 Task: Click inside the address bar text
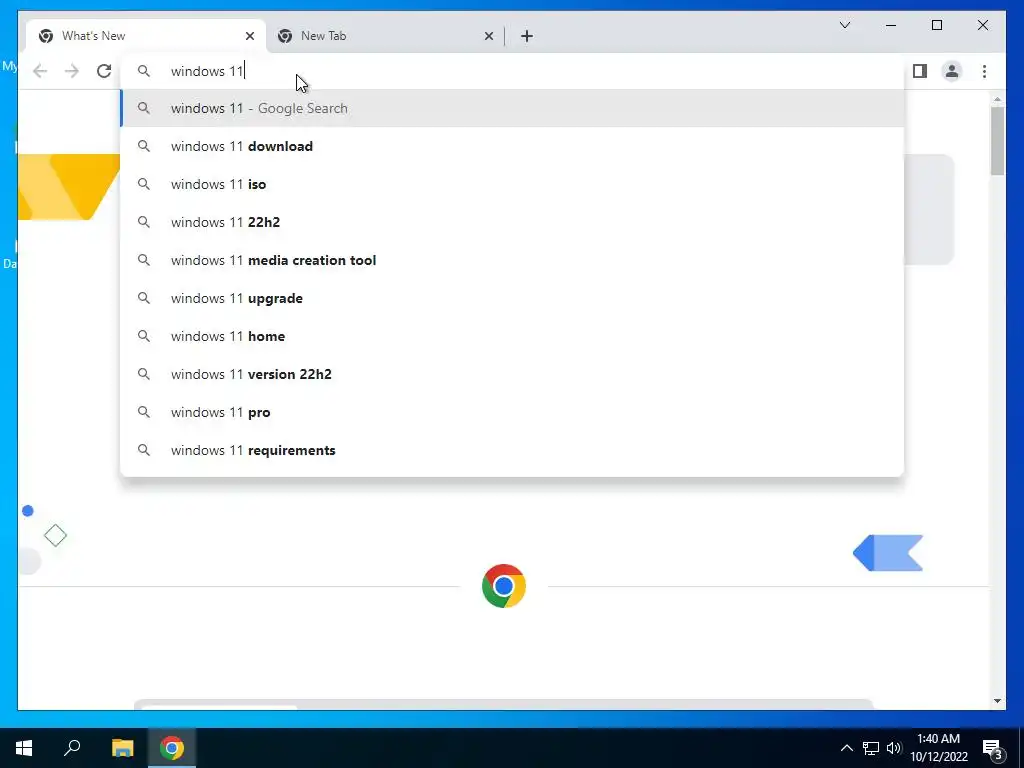(206, 71)
